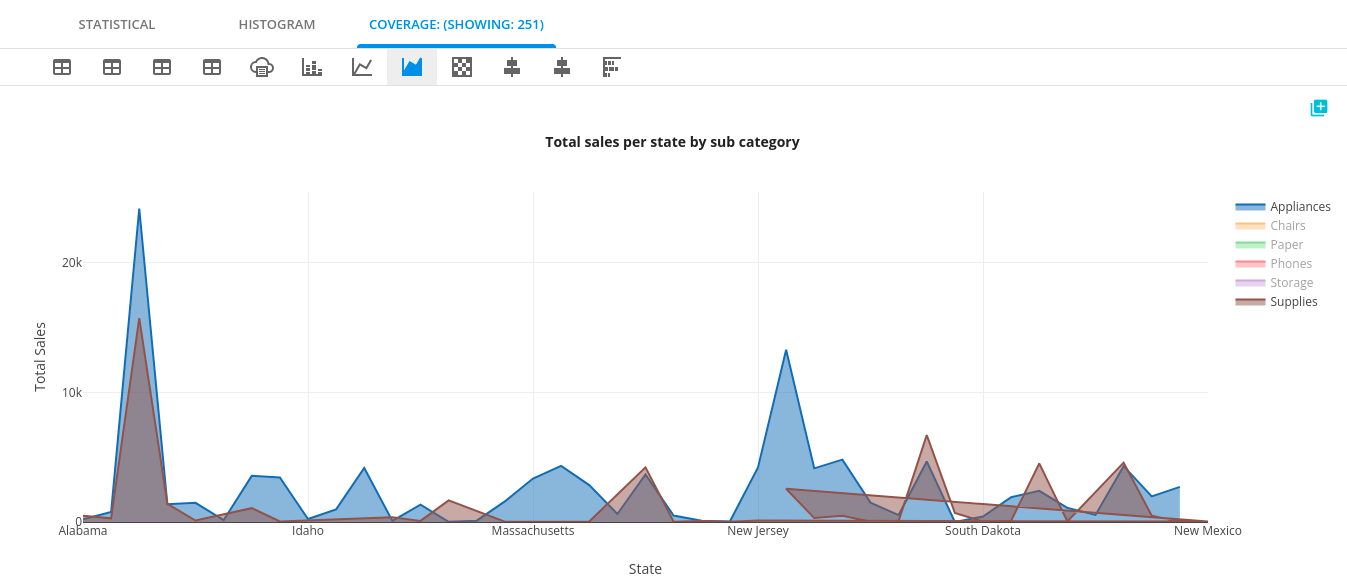
Task: Click the 'Idaho' x-axis tick label
Action: click(x=308, y=531)
